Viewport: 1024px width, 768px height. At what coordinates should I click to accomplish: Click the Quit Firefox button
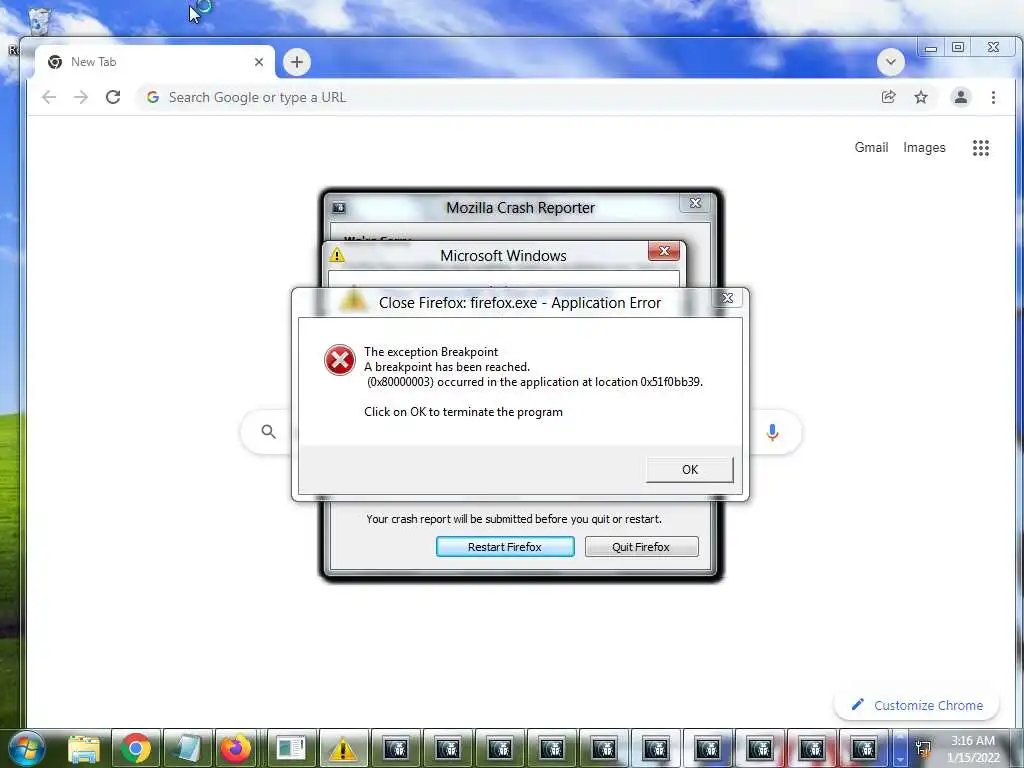(641, 547)
